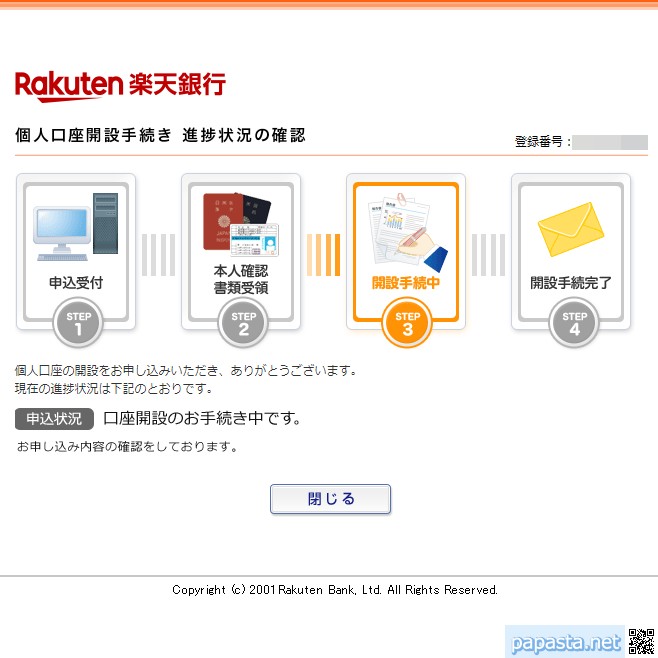This screenshot has width=658, height=658.
Task: Click the STEP 2 circle badge
Action: click(x=243, y=323)
